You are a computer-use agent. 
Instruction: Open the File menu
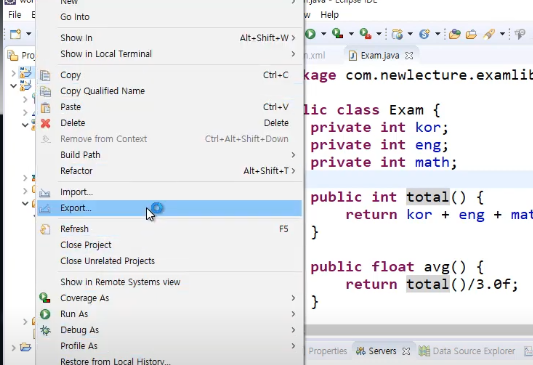pos(15,15)
